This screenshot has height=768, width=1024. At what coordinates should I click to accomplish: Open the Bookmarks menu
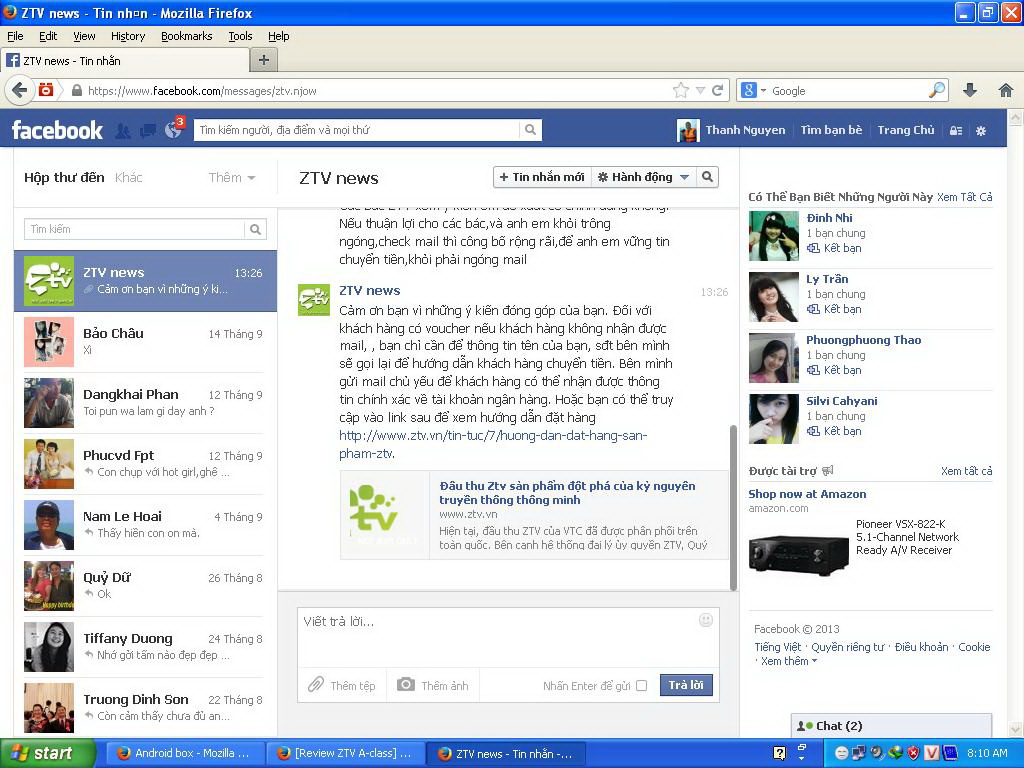pos(187,36)
